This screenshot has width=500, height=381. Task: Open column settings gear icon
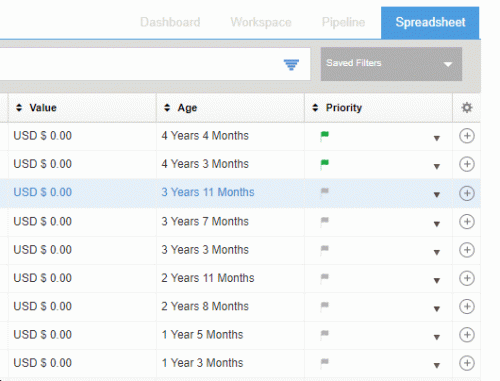click(x=467, y=108)
